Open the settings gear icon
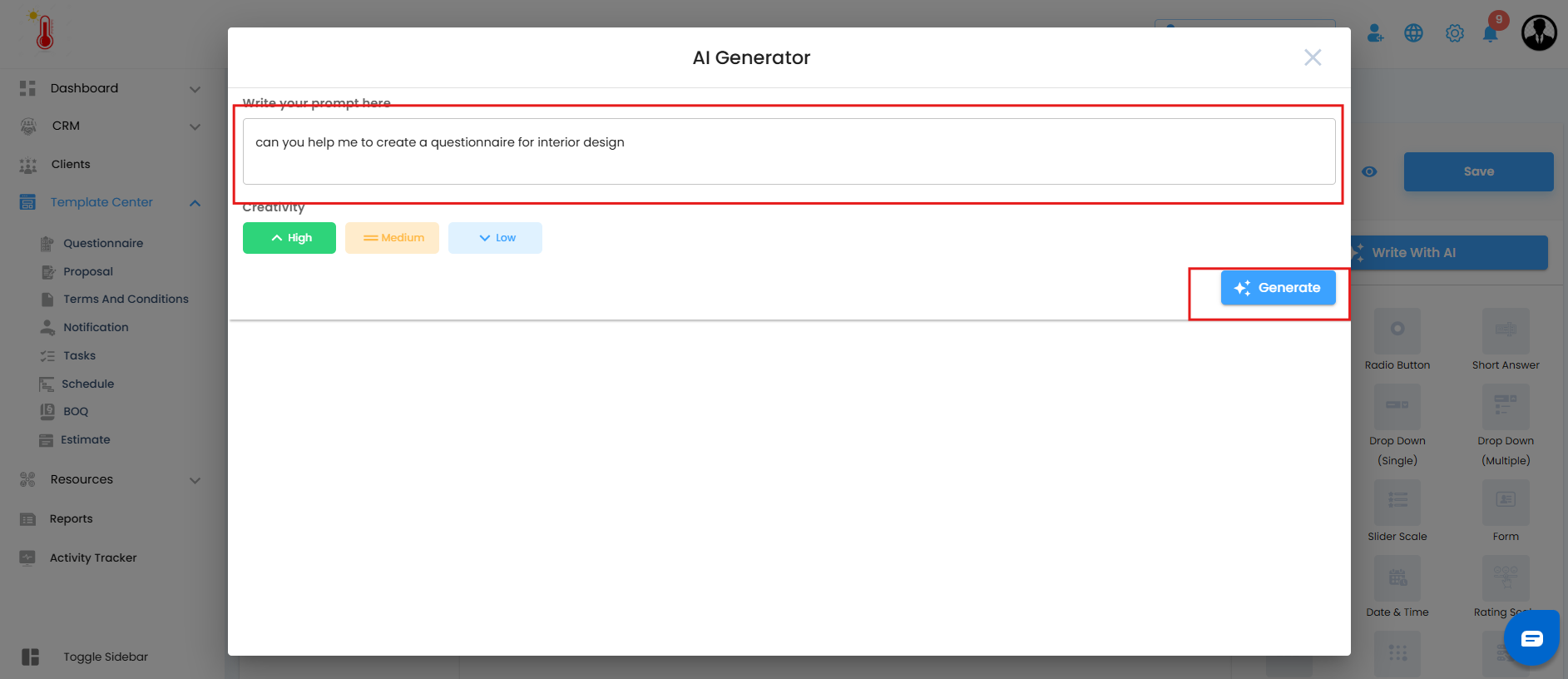The image size is (1568, 679). coord(1454,33)
